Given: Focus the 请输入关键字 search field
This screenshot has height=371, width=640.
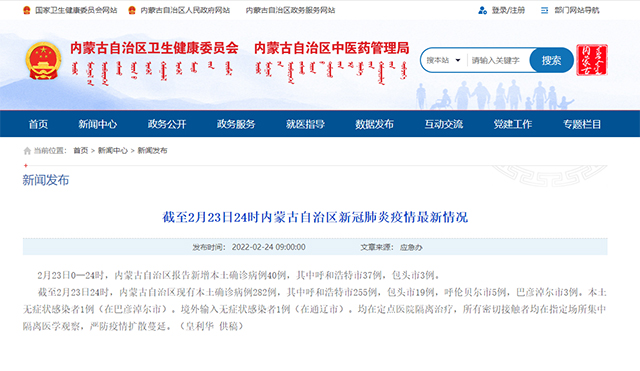Looking at the screenshot, I should (x=498, y=60).
